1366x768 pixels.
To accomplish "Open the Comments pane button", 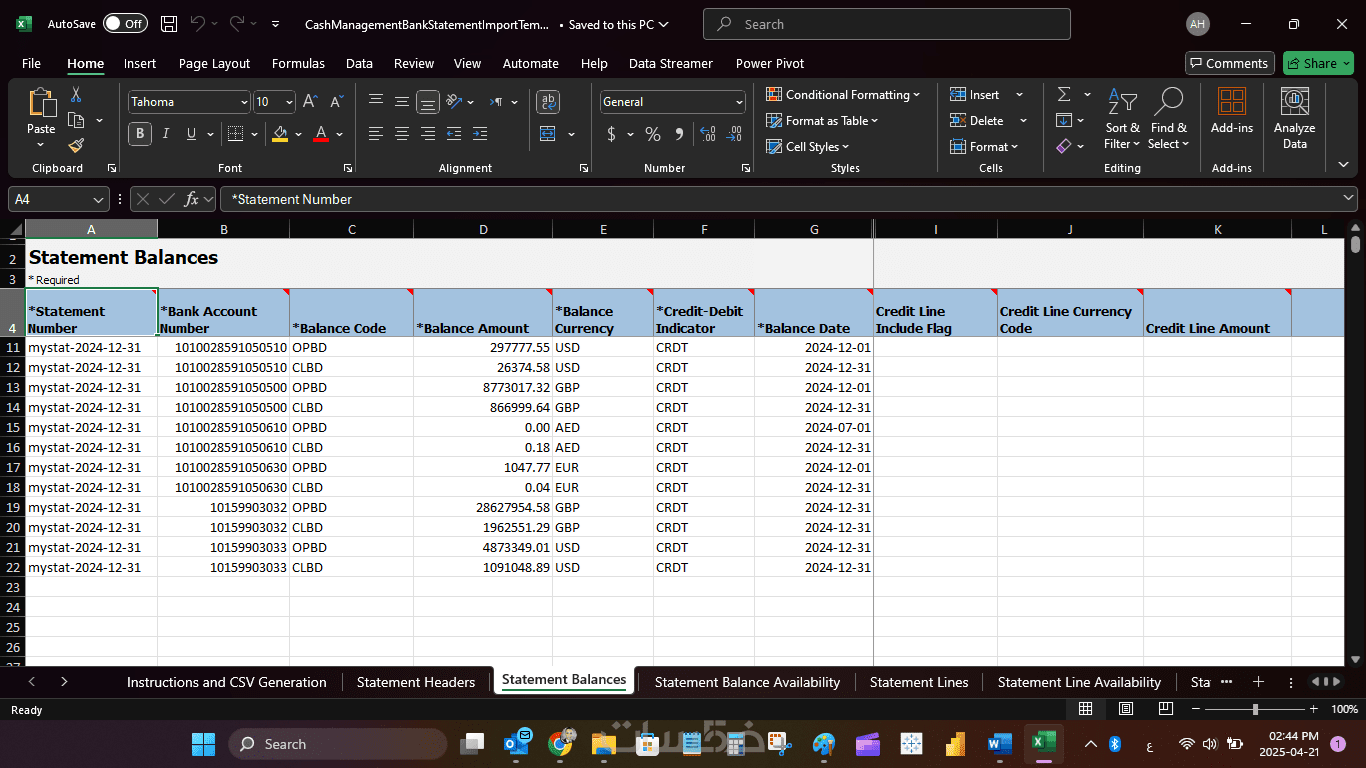I will (1229, 63).
